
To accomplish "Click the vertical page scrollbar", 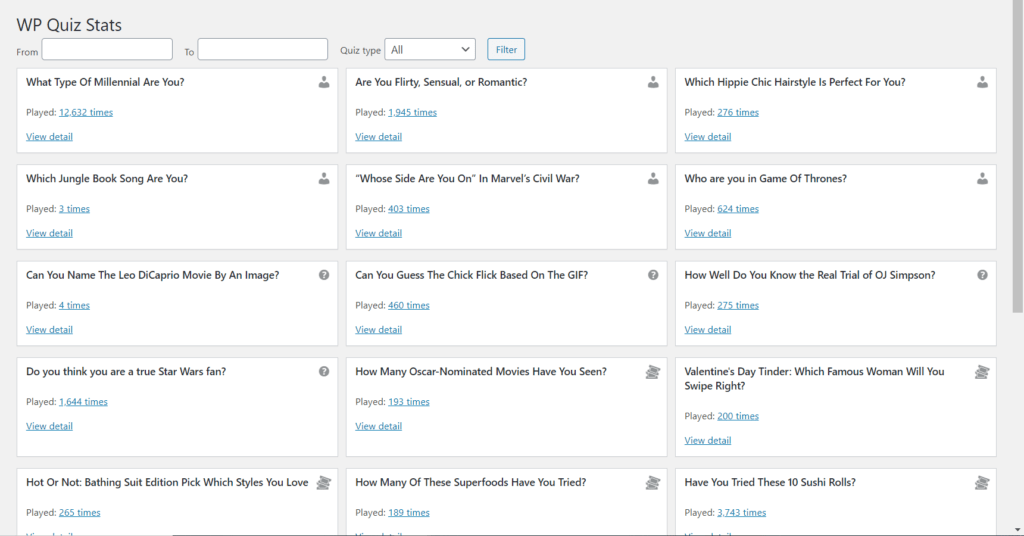I will [x=1017, y=160].
